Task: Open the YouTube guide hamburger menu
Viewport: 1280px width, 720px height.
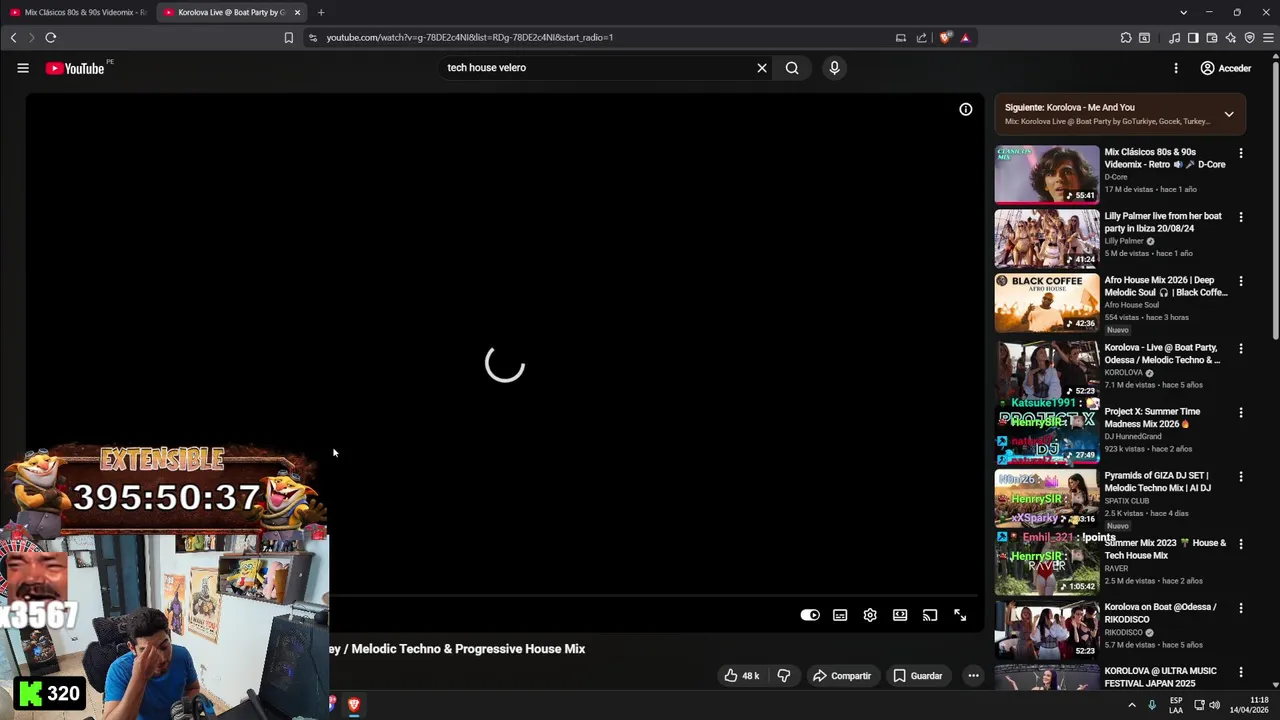Action: [x=23, y=68]
